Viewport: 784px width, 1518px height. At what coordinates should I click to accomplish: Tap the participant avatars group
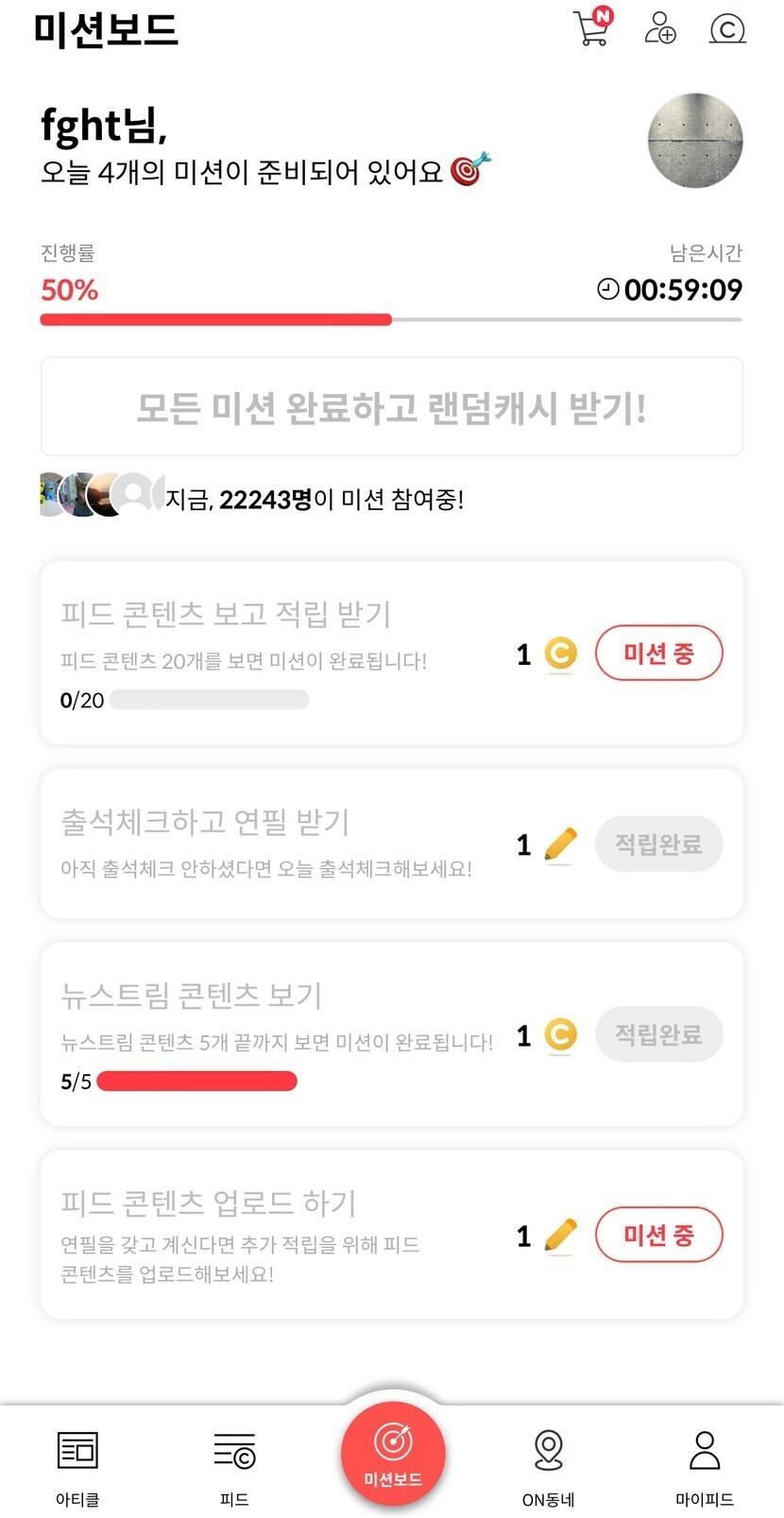(x=100, y=494)
